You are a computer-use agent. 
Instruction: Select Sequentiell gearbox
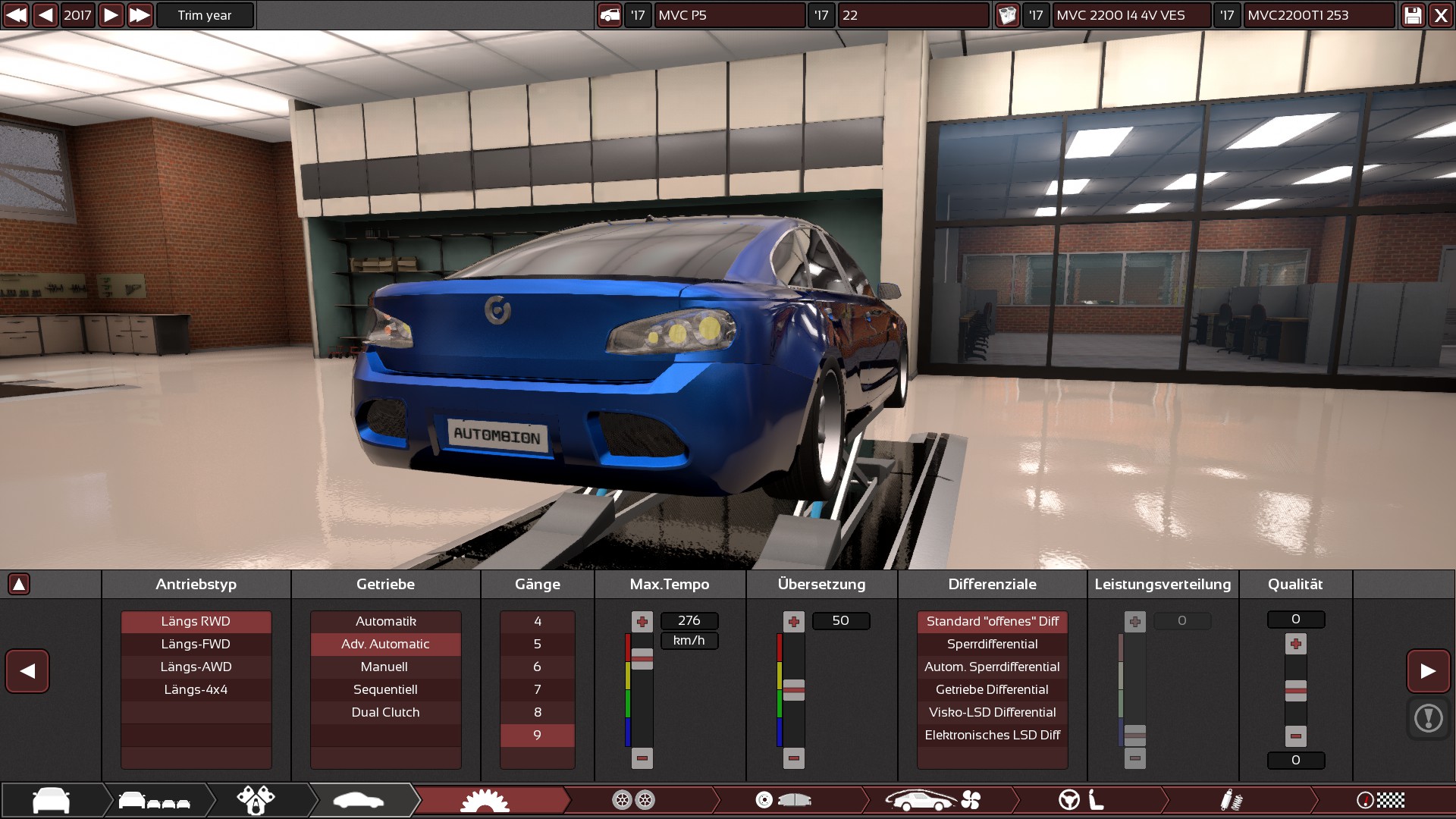385,690
